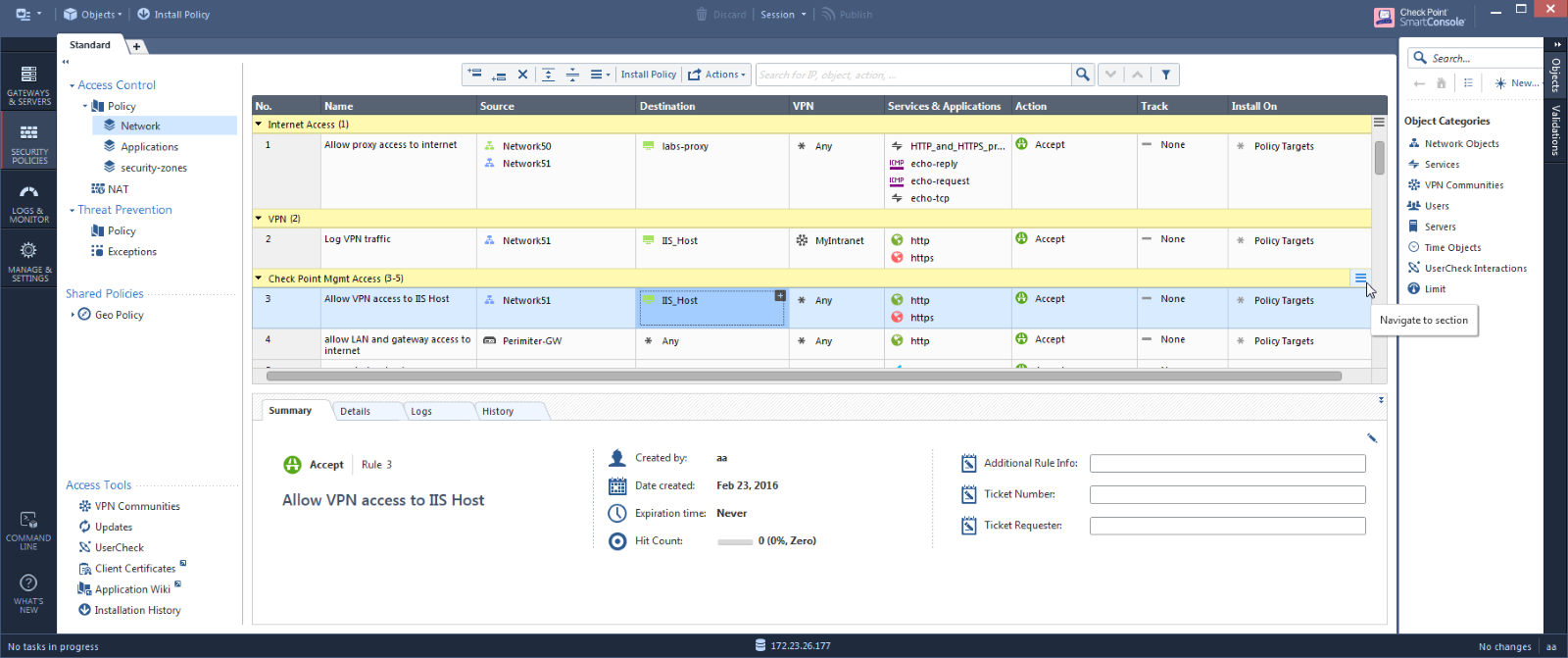This screenshot has width=1568, height=658.
Task: Open a new policy tab with plus
Action: 136,46
